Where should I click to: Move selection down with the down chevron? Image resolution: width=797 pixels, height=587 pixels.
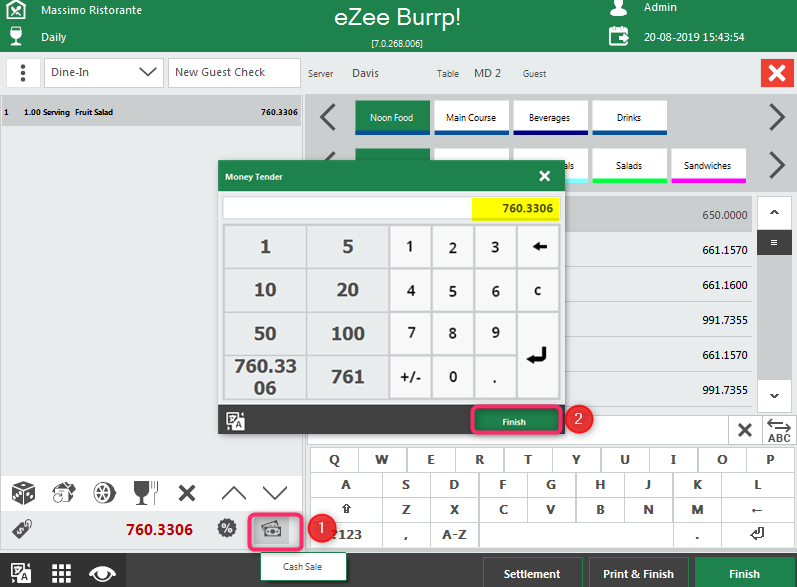coord(275,493)
